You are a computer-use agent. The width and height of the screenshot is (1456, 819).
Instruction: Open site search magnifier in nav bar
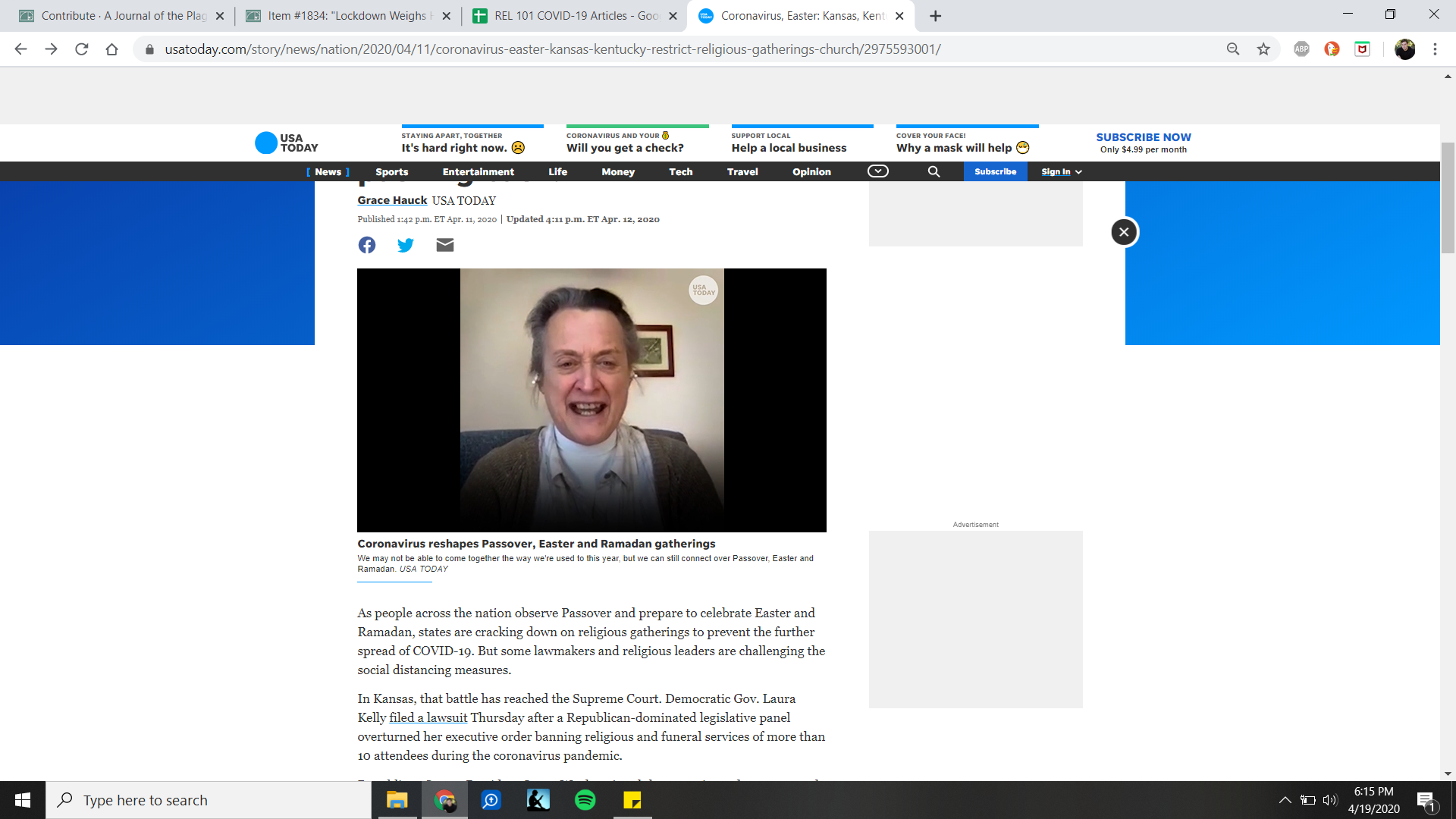click(x=934, y=172)
